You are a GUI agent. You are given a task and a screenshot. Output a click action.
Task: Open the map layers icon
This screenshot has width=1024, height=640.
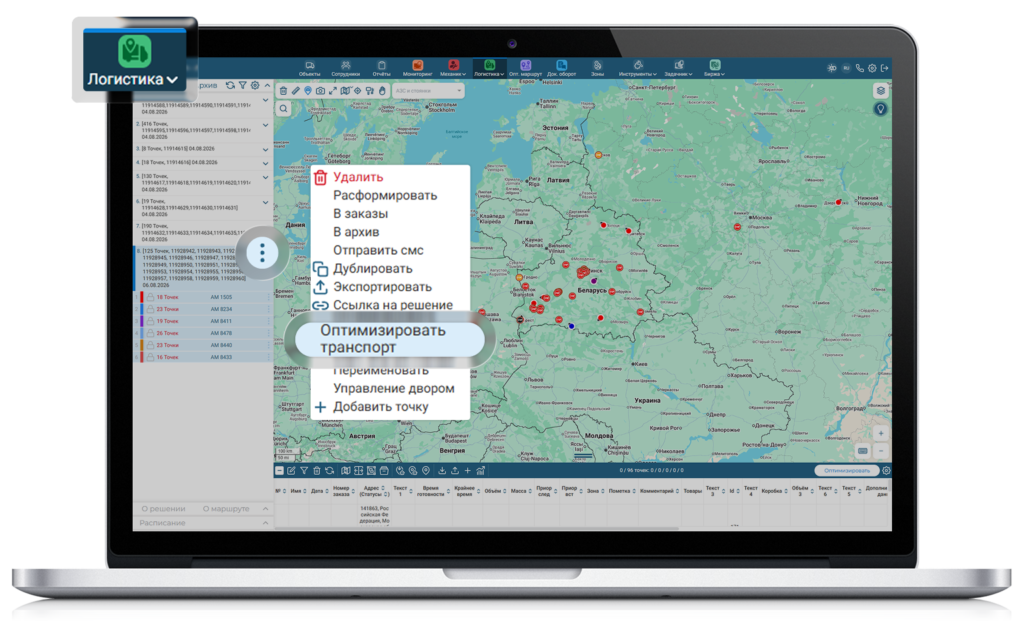point(880,91)
